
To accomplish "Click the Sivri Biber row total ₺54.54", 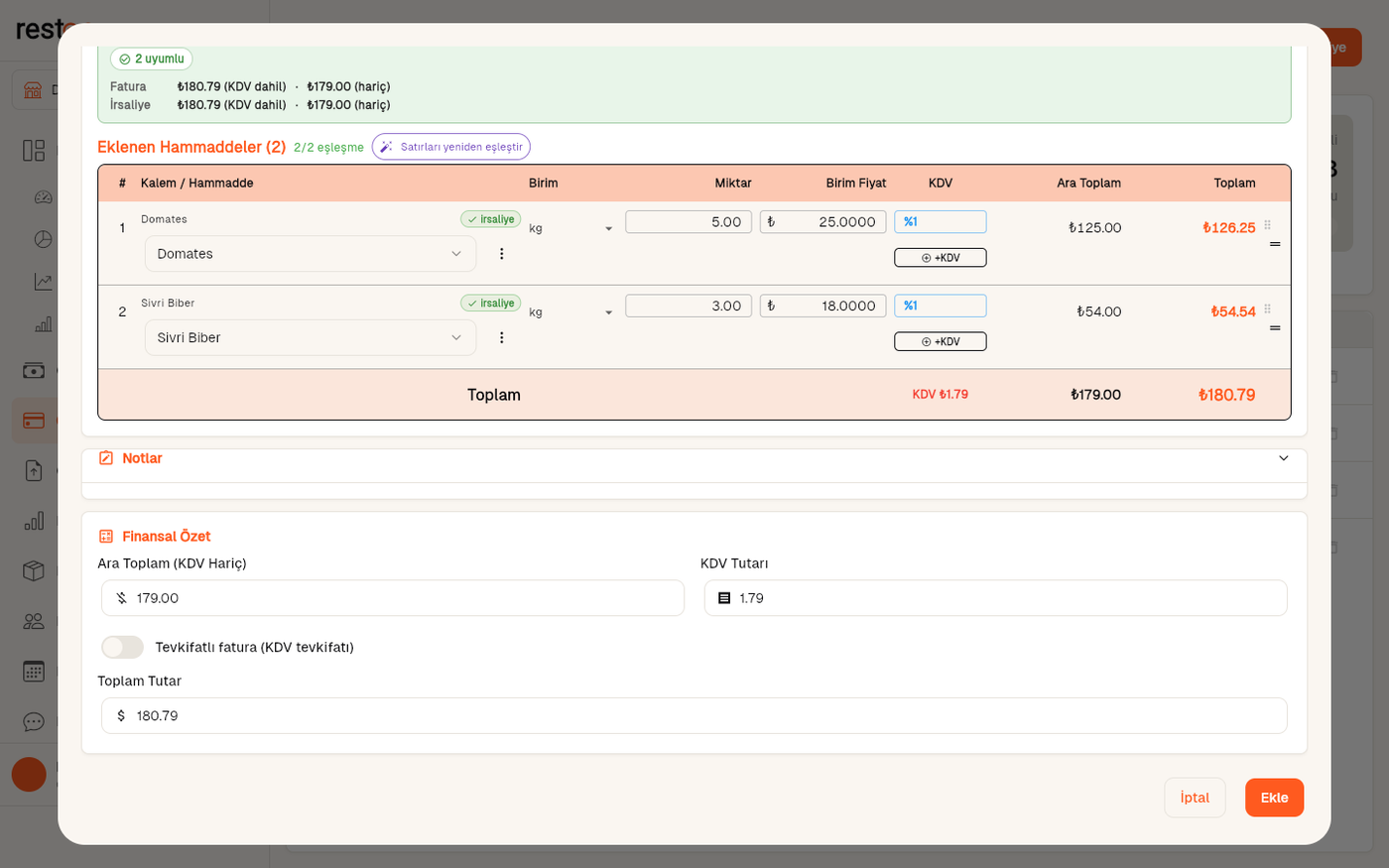I will [1233, 311].
